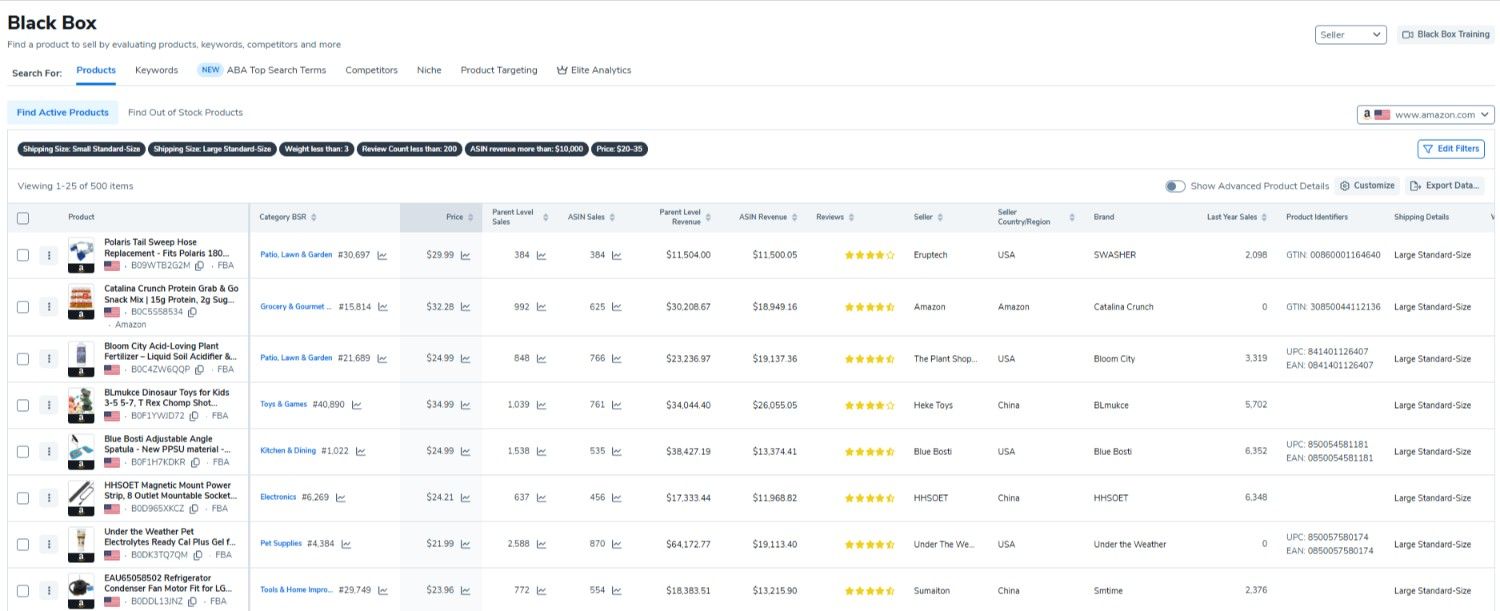Click Review Count less than: 200 chip
Screen dimensions: 1500x611
tap(409, 149)
